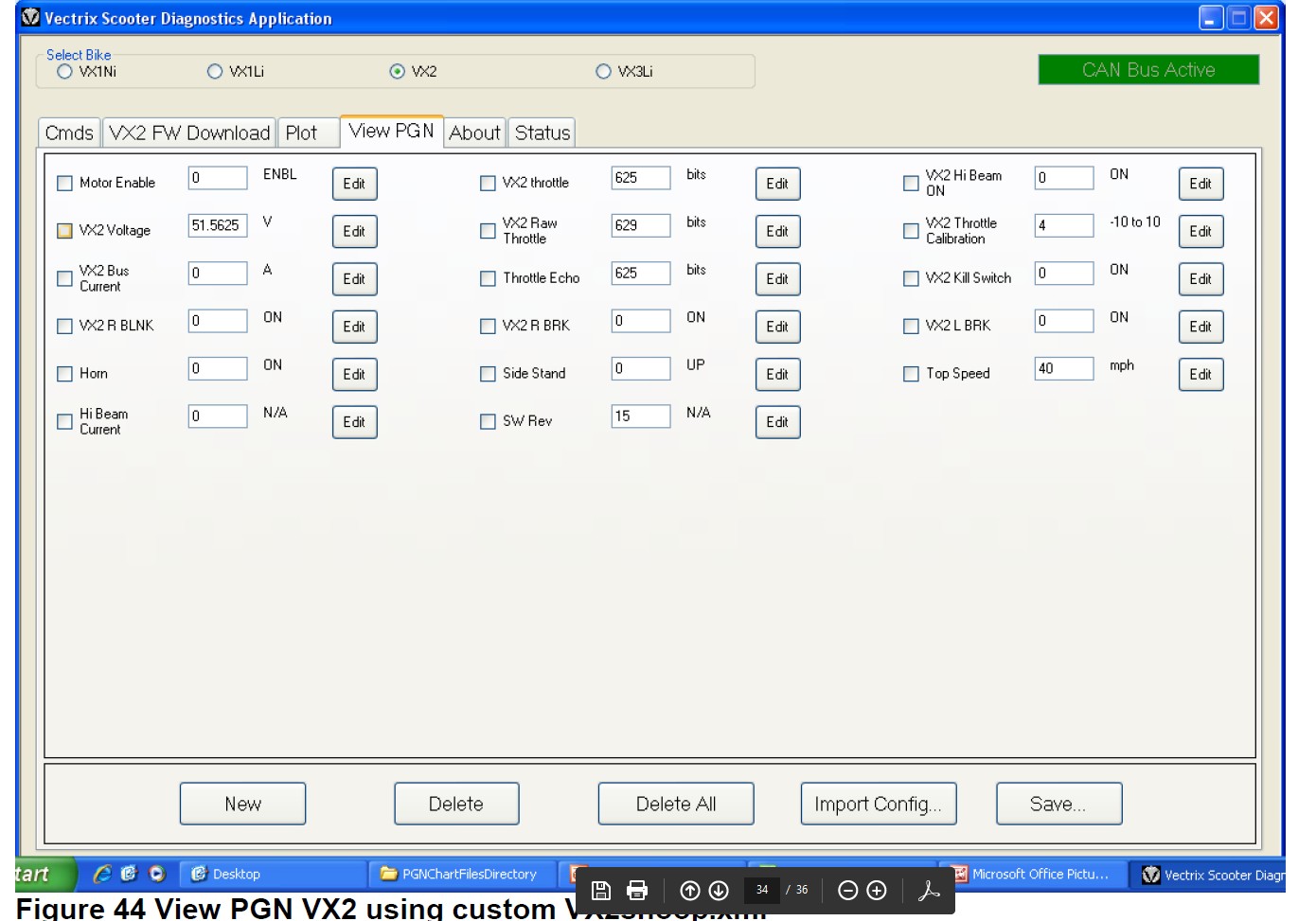The width and height of the screenshot is (1316, 921).
Task: Check the Top Speed checkbox
Action: (911, 374)
